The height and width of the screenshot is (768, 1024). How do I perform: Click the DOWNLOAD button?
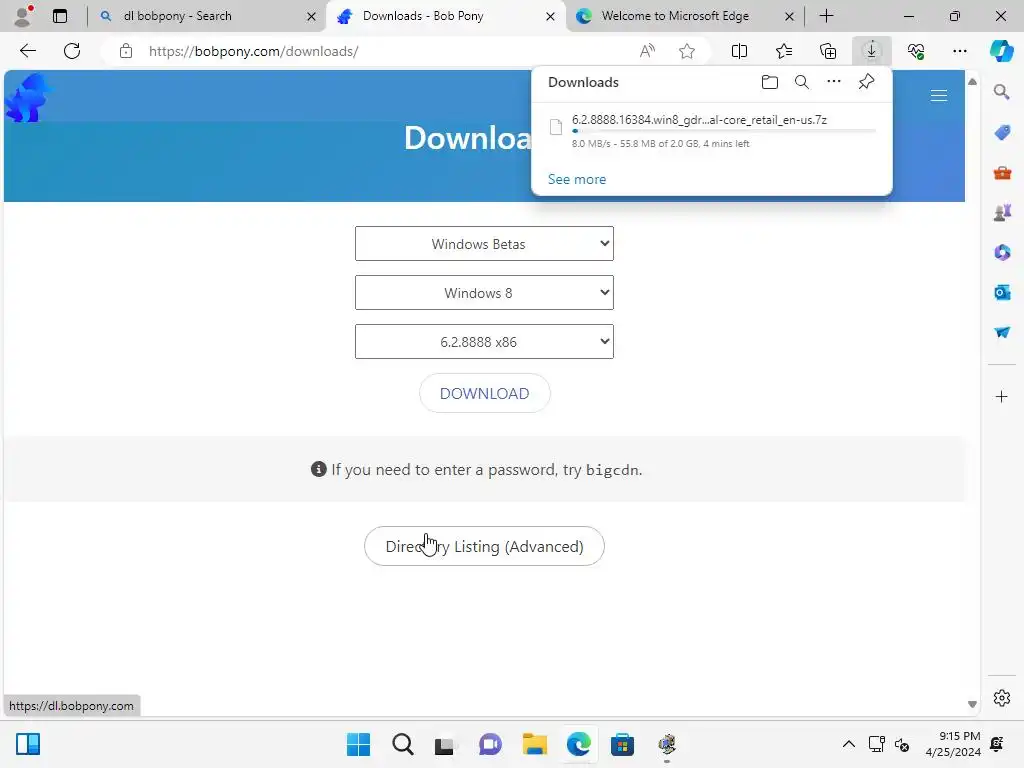click(485, 393)
